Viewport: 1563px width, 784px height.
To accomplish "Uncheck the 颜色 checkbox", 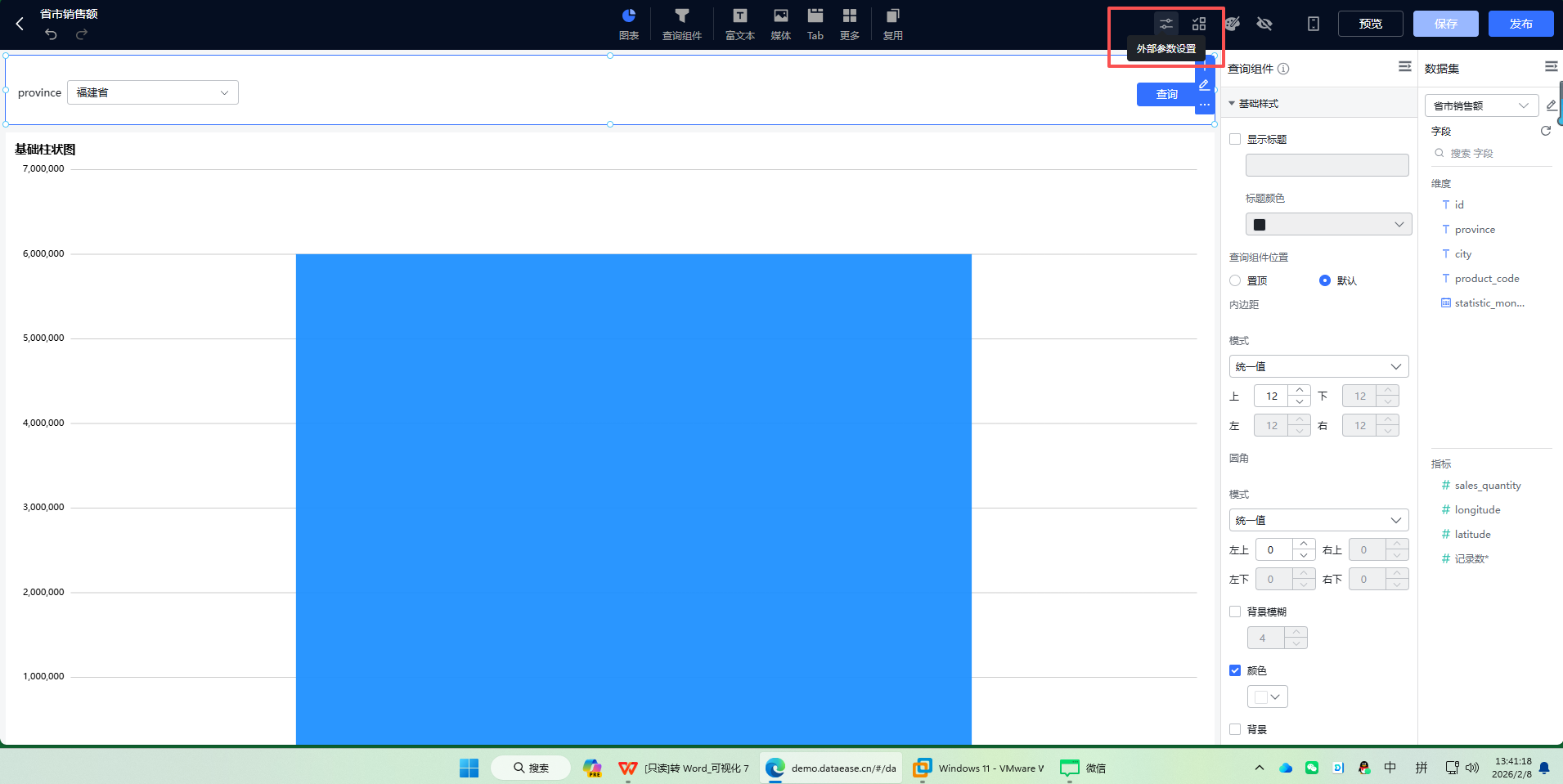I will [1235, 670].
